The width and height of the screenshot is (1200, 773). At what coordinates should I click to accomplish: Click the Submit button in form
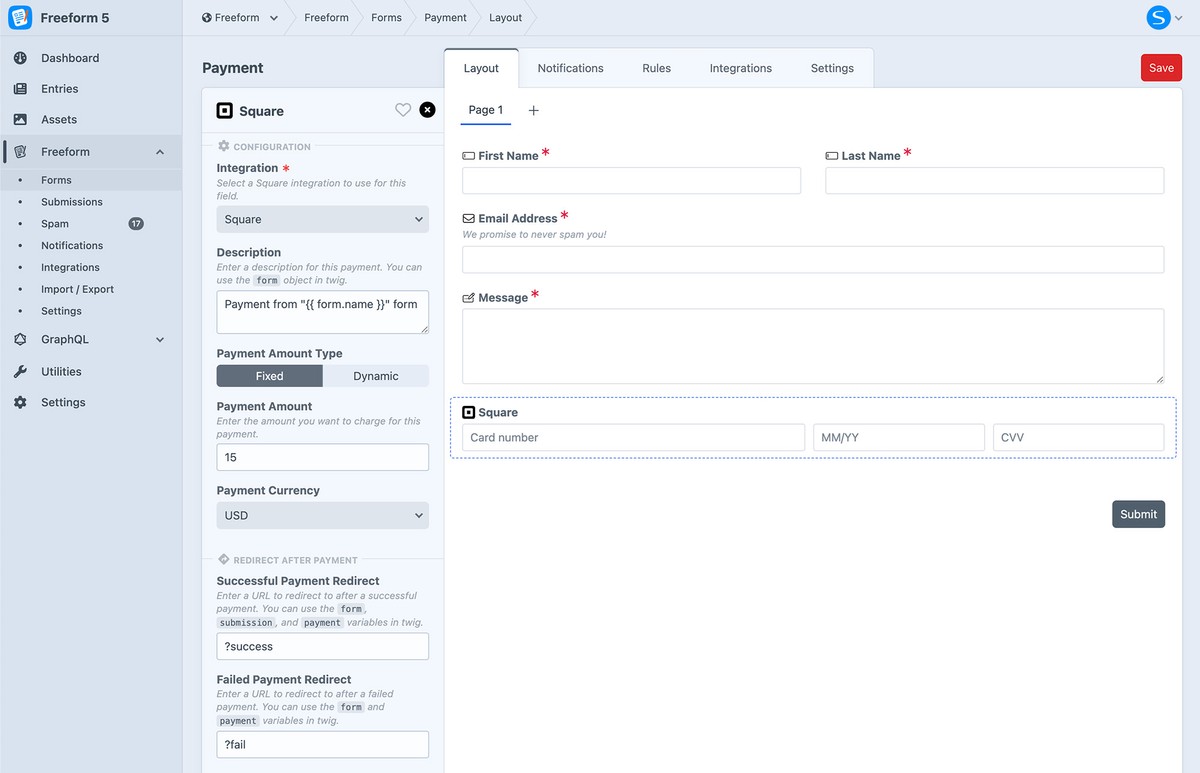point(1138,514)
